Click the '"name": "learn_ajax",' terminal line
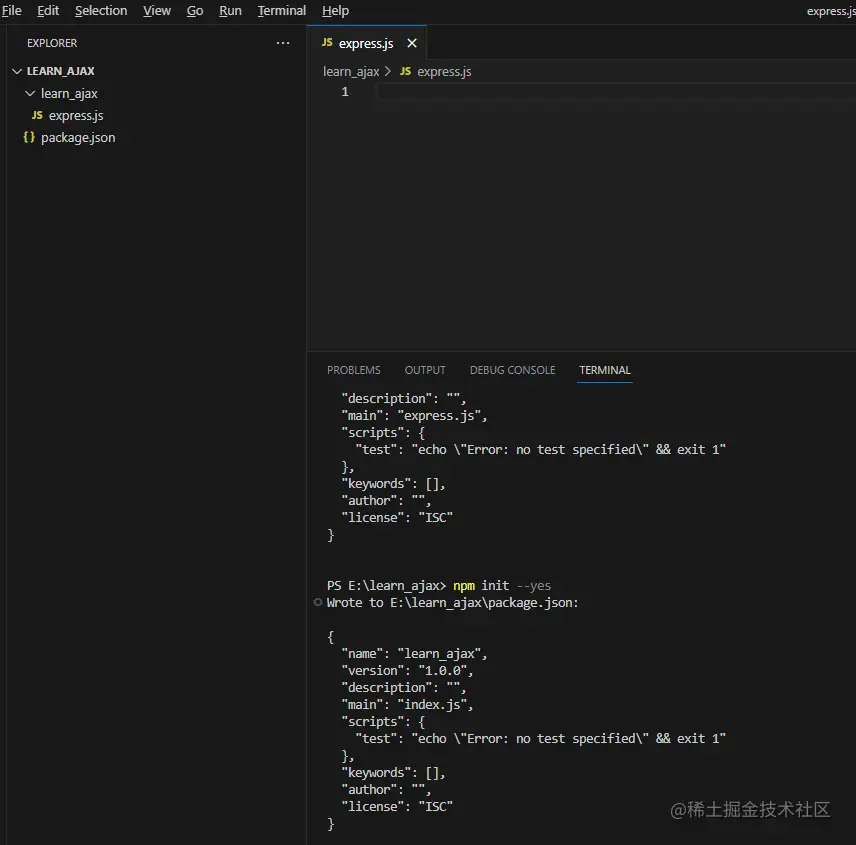Viewport: 856px width, 845px height. tap(414, 654)
